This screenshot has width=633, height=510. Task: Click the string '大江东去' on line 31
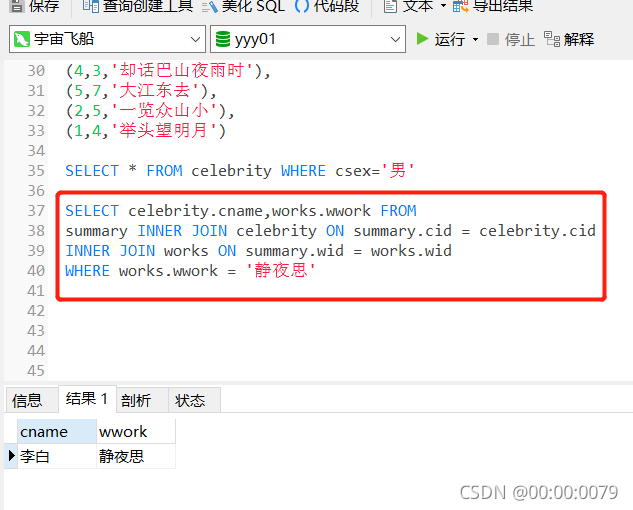point(155,90)
